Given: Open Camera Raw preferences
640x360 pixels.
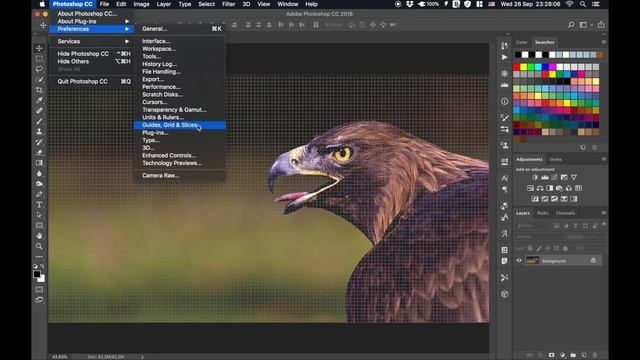Looking at the screenshot, I should pyautogui.click(x=180, y=176).
